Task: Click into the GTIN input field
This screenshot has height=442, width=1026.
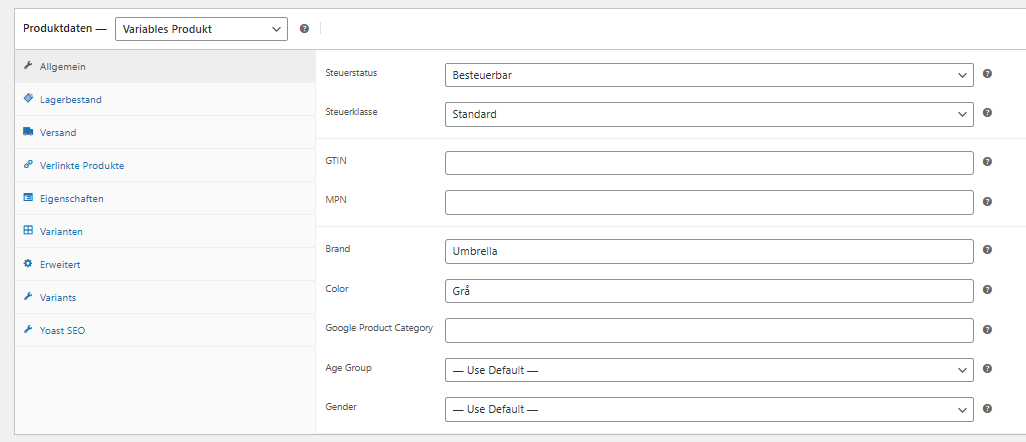Action: point(709,163)
